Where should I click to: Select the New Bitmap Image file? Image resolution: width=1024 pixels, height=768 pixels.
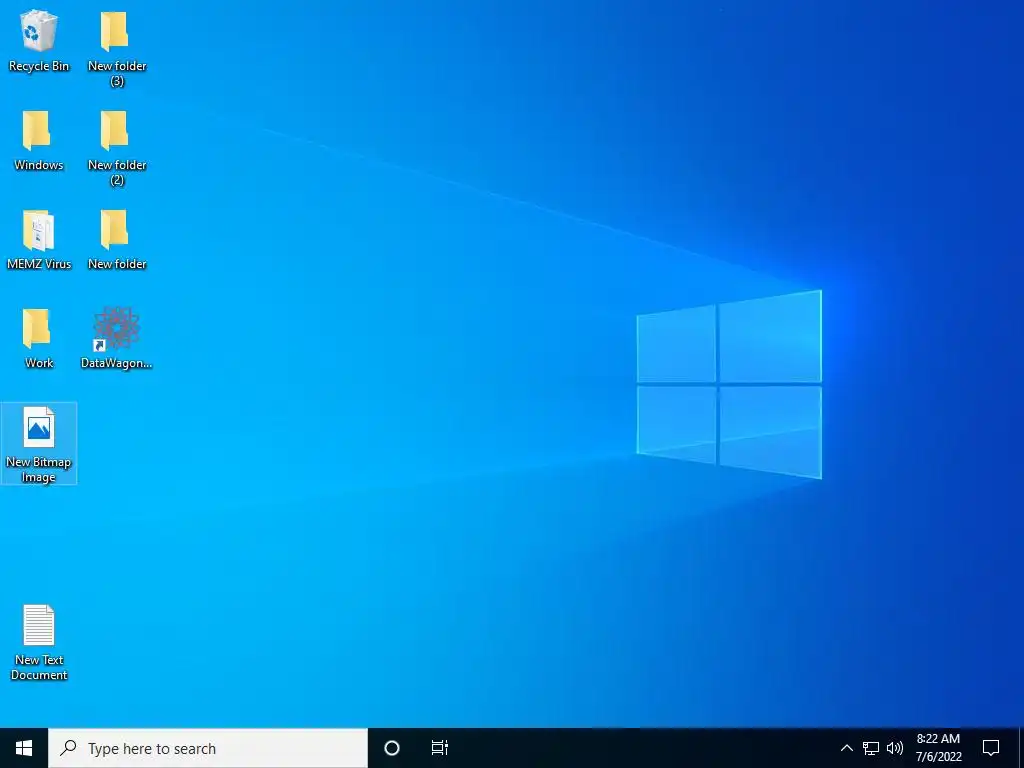(39, 444)
